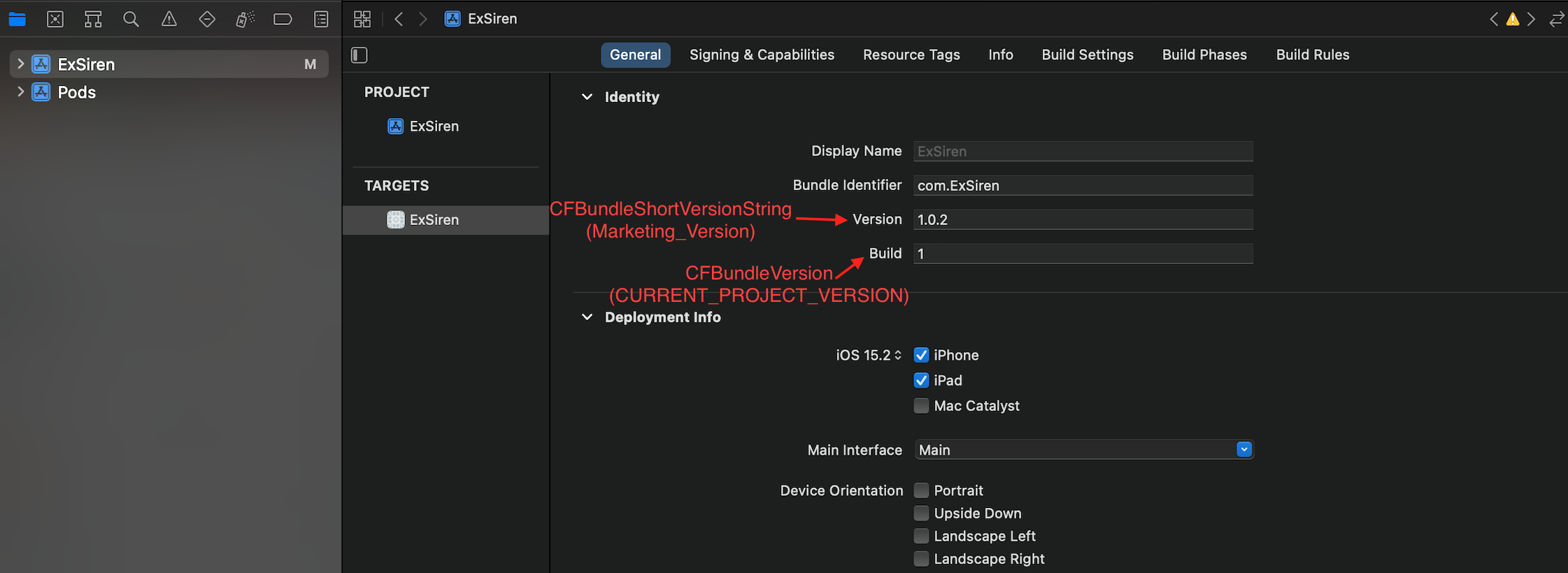The width and height of the screenshot is (1568, 573).
Task: Toggle the iPad checkbox
Action: (x=922, y=380)
